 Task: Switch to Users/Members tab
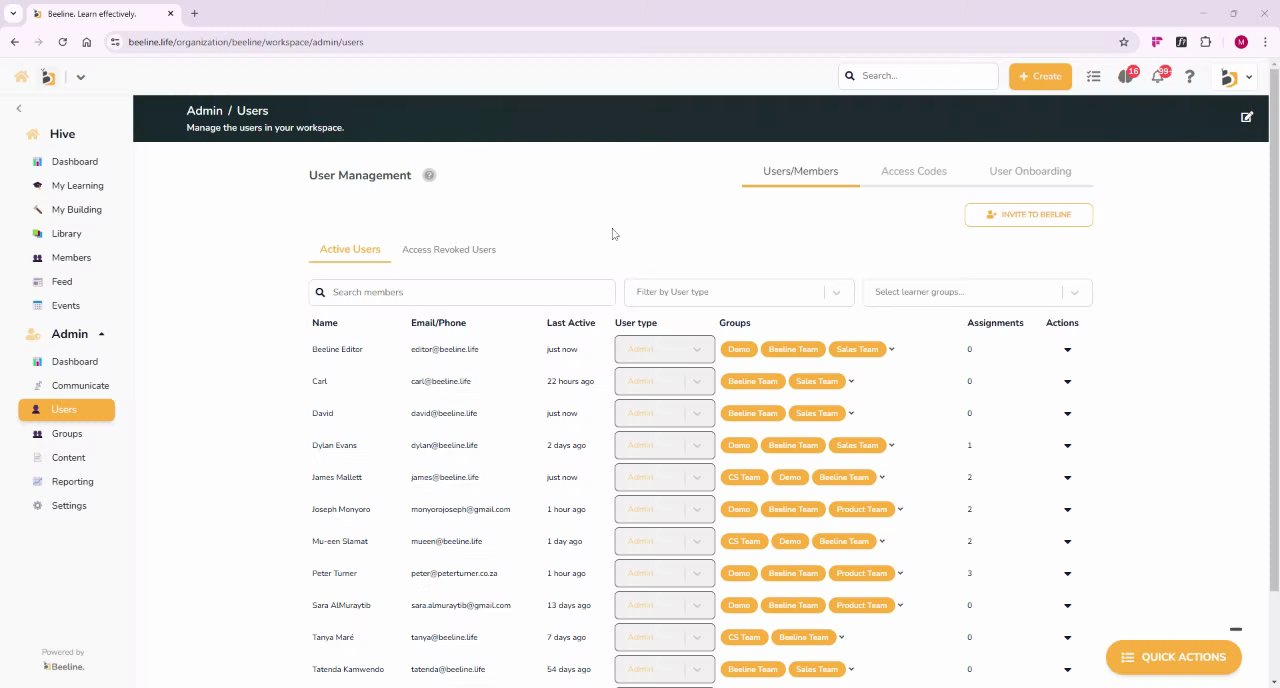(800, 171)
